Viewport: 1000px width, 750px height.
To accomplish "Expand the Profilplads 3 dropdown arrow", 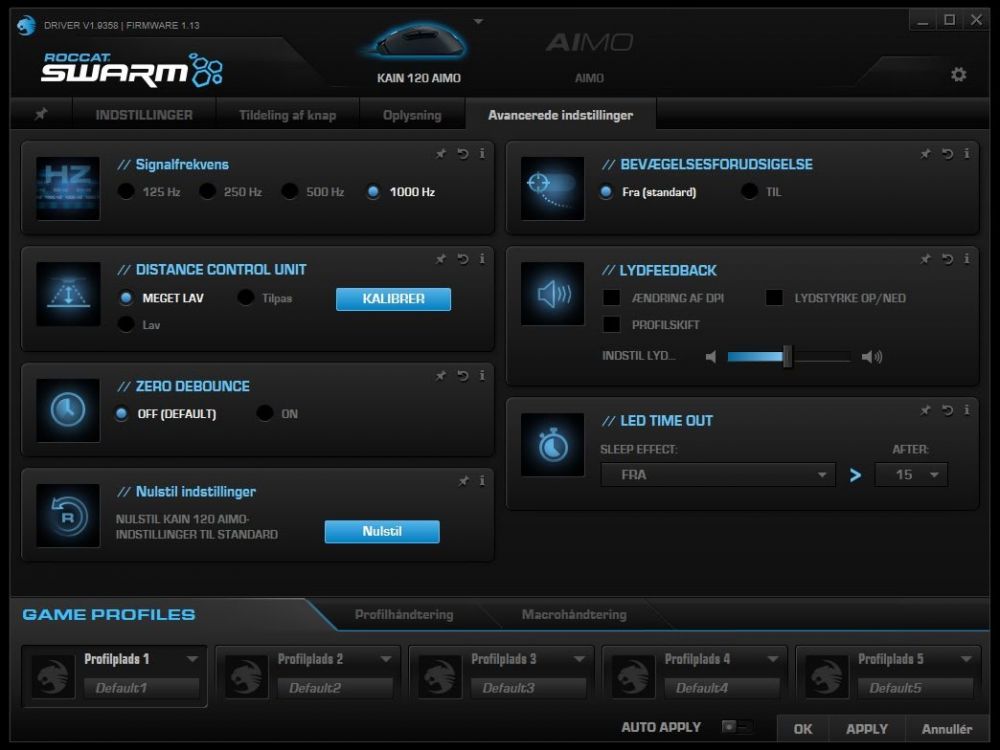I will (579, 659).
